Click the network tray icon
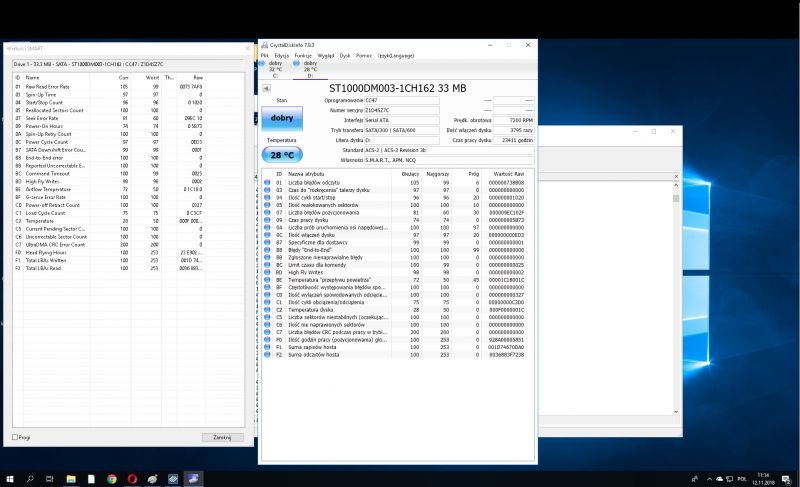800x487 pixels. (x=730, y=479)
